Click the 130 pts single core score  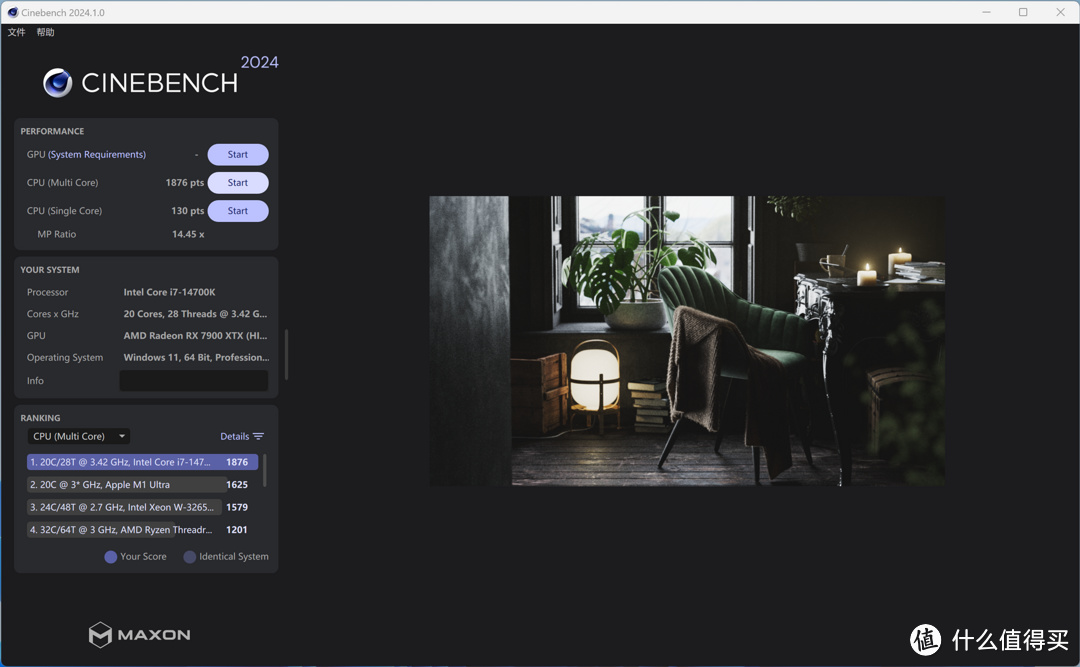(x=187, y=211)
